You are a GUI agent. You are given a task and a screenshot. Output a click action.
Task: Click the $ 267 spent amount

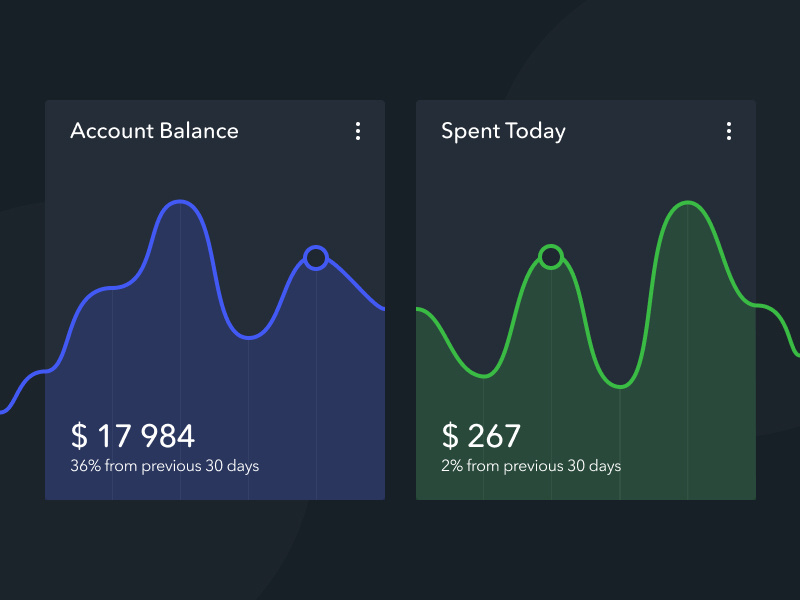[x=481, y=436]
